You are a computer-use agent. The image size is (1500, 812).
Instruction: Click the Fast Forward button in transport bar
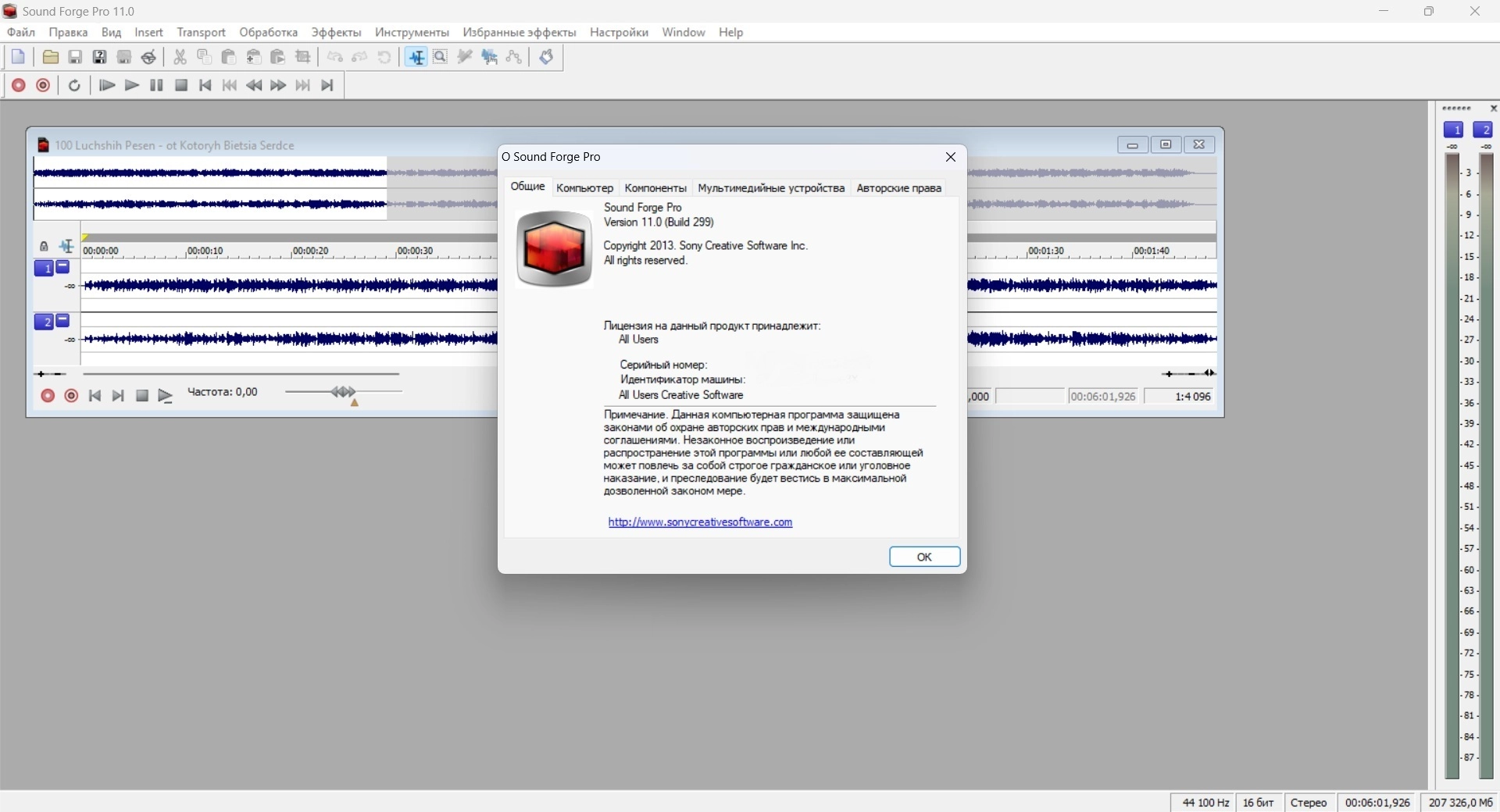coord(279,86)
